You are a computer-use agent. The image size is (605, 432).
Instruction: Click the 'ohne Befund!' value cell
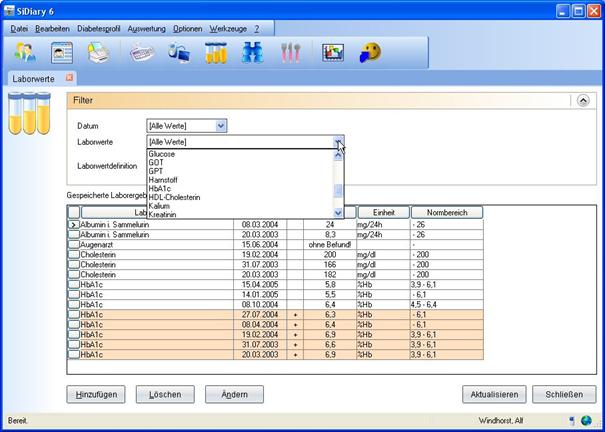[330, 245]
